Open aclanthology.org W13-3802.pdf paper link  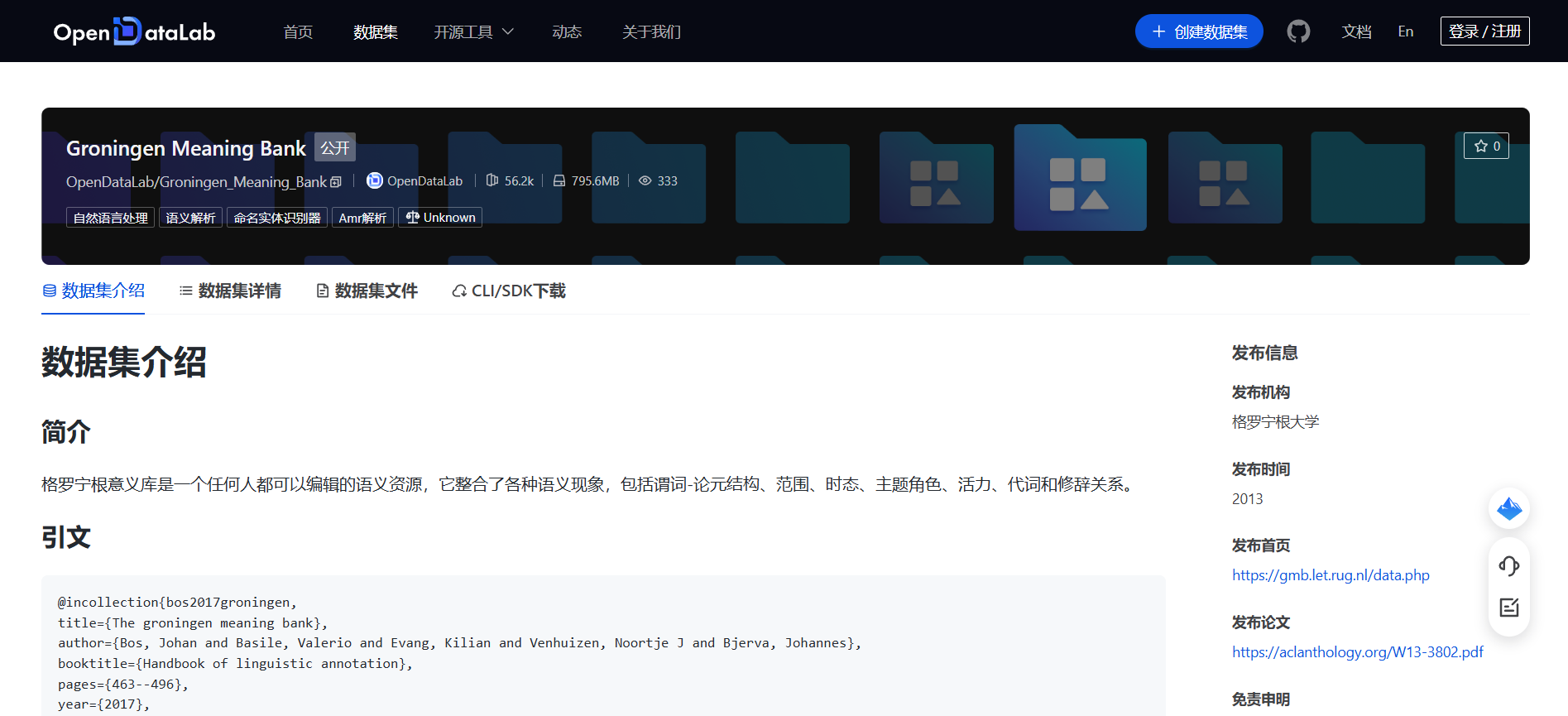[x=1357, y=652]
